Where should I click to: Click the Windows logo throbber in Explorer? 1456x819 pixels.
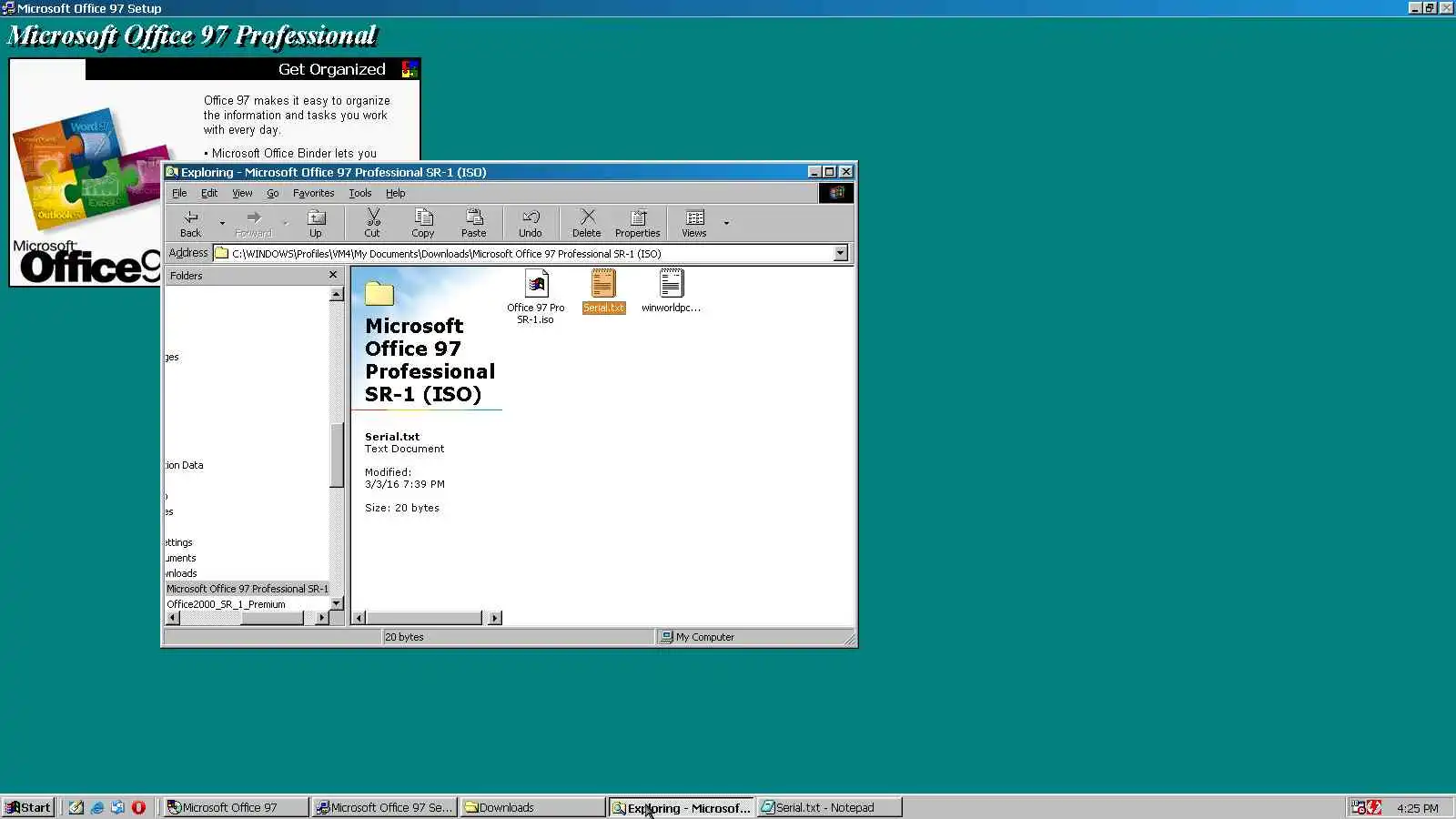tap(836, 193)
